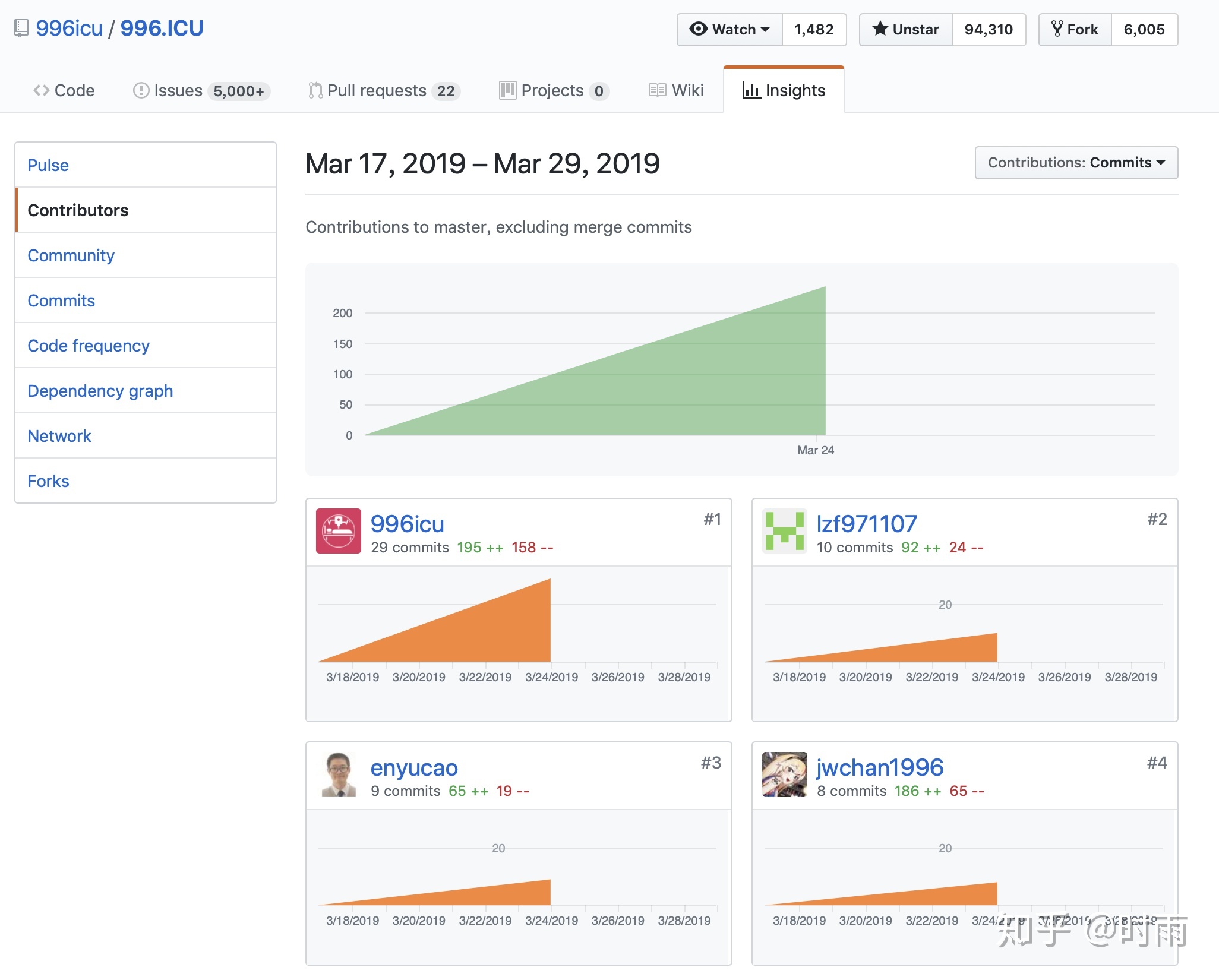View jwchan1996's 8 commits
The image size is (1219, 980).
(852, 791)
